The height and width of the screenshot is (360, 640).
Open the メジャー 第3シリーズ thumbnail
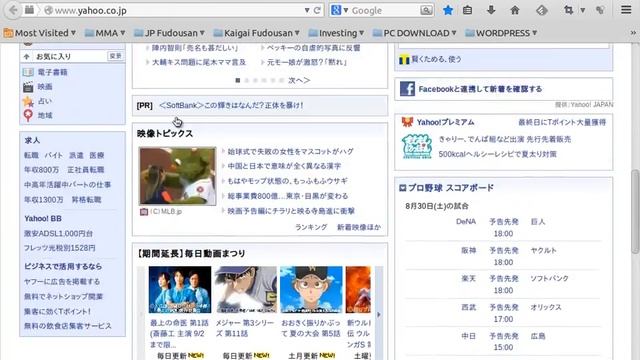[x=246, y=289]
